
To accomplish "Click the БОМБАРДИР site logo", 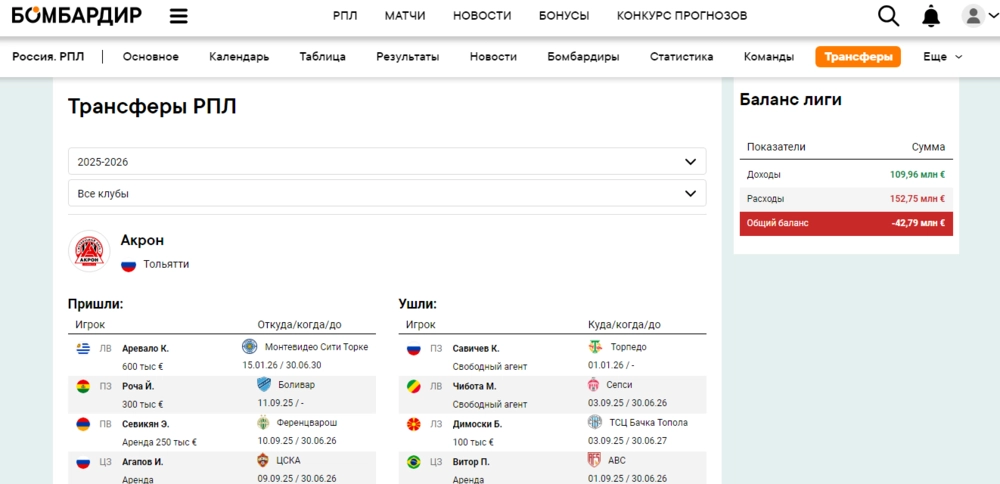I will click(x=76, y=16).
